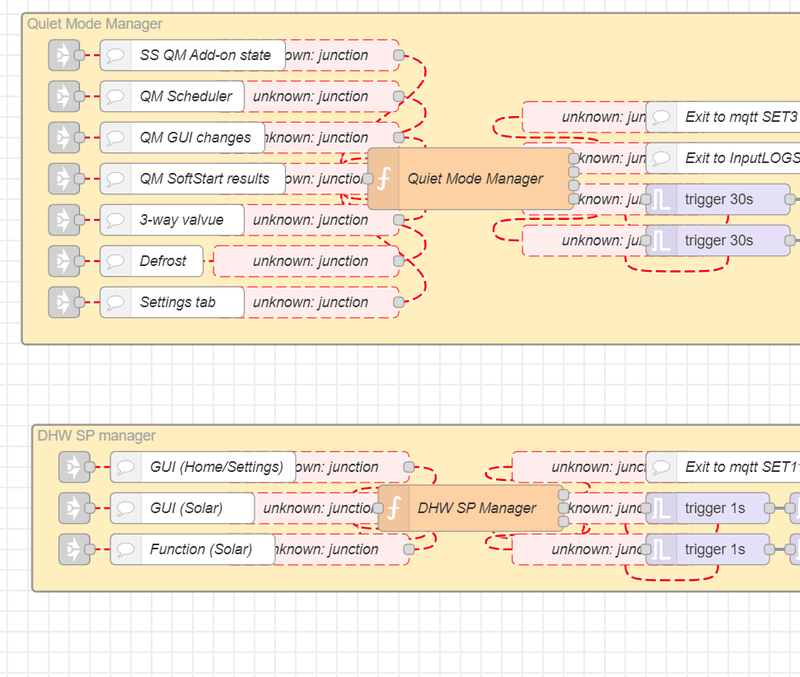Click input port of Quiet Mode Manager node

pyautogui.click(x=368, y=179)
